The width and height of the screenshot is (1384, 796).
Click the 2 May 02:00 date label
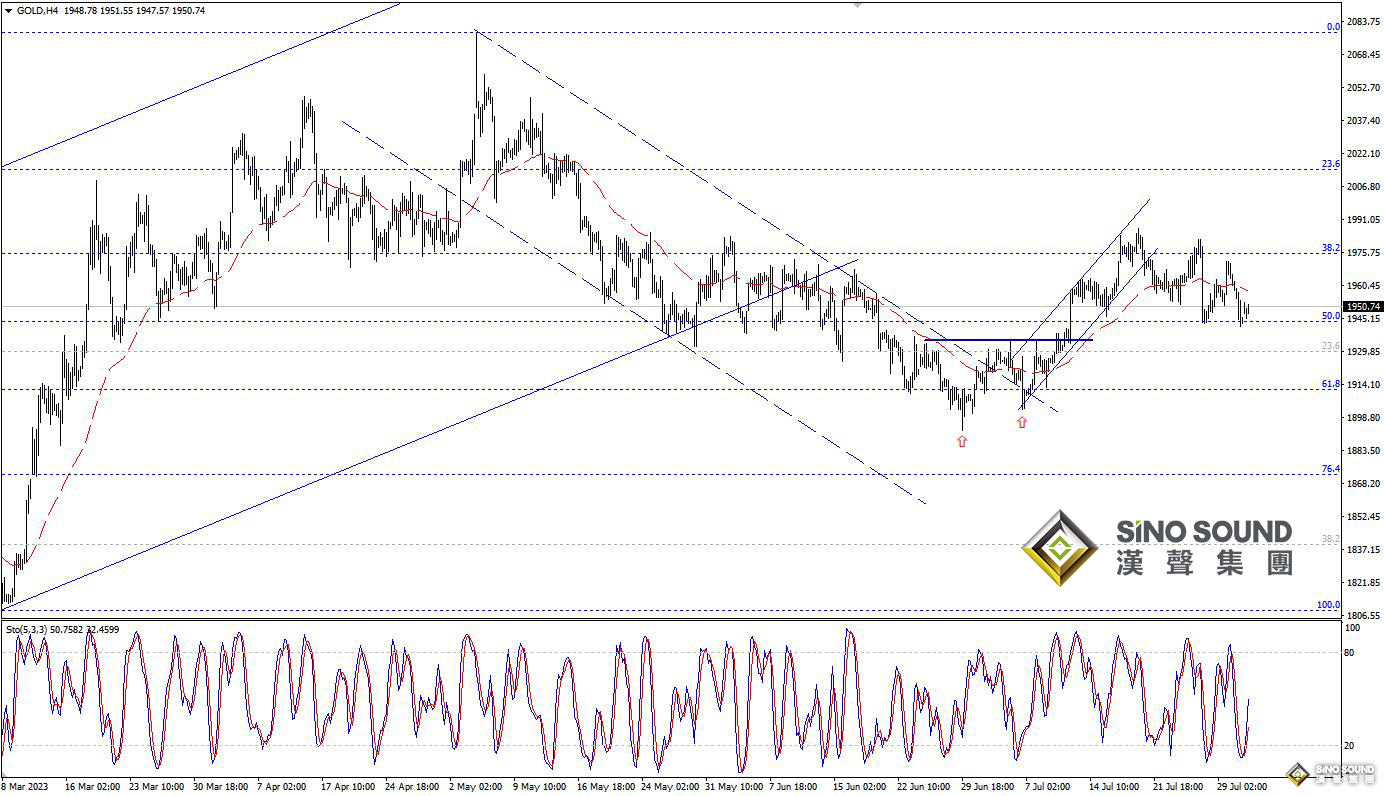pos(475,787)
